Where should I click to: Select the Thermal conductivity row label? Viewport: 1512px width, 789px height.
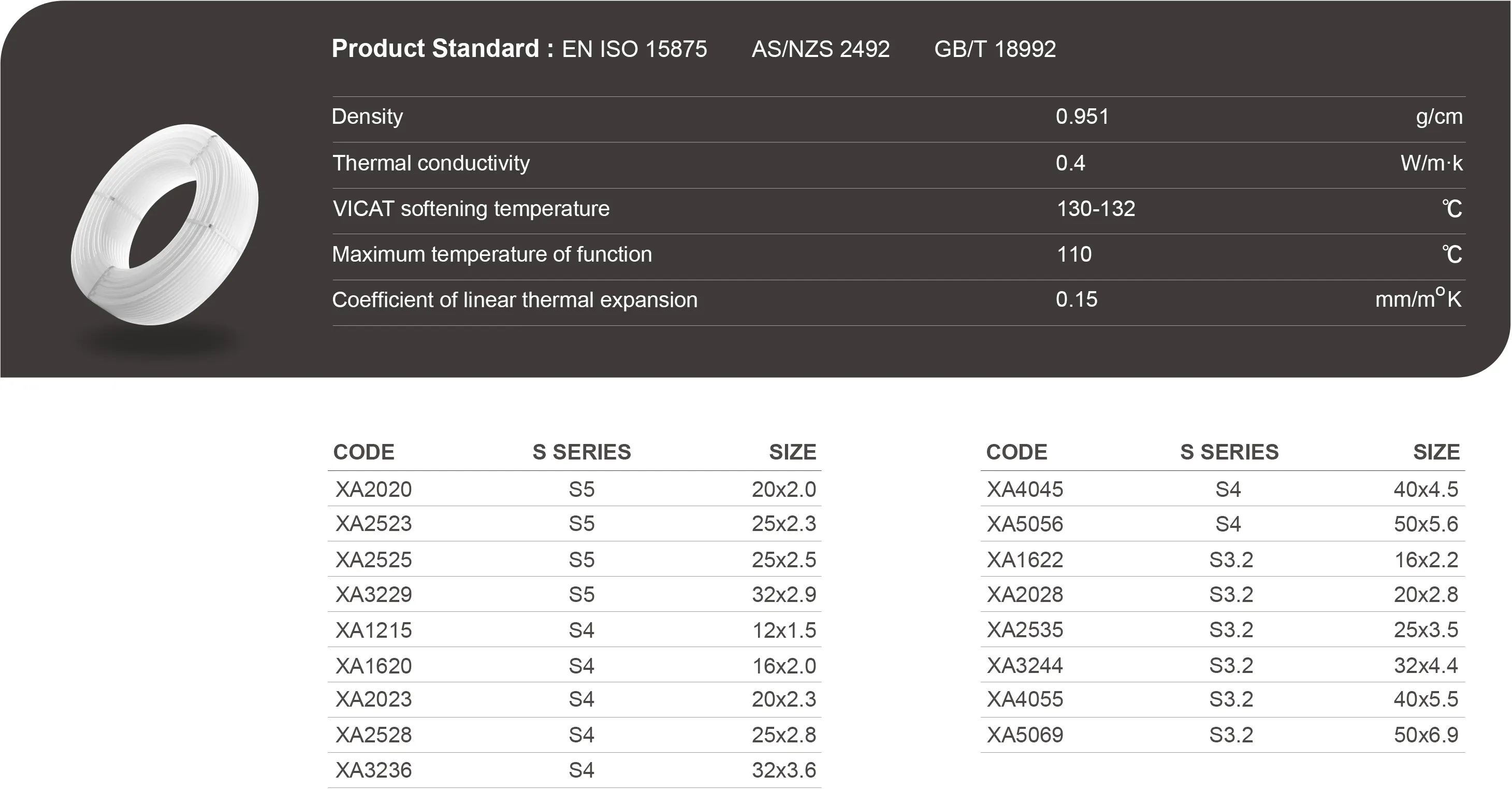(431, 163)
